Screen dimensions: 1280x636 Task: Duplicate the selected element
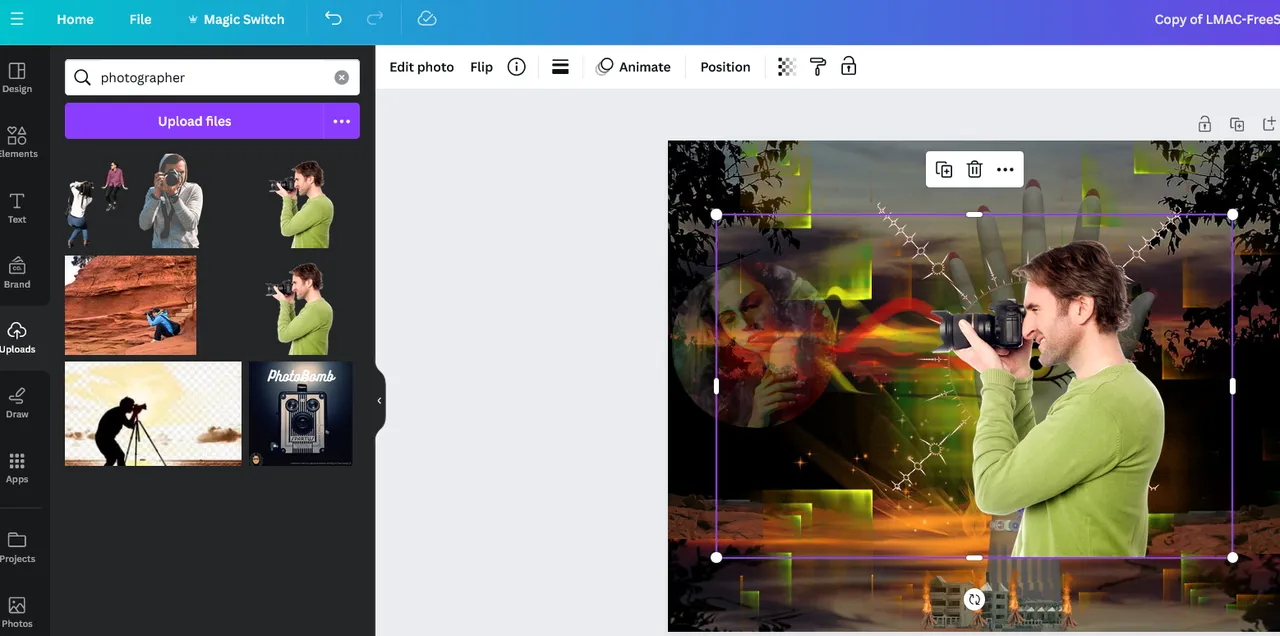[x=944, y=170]
